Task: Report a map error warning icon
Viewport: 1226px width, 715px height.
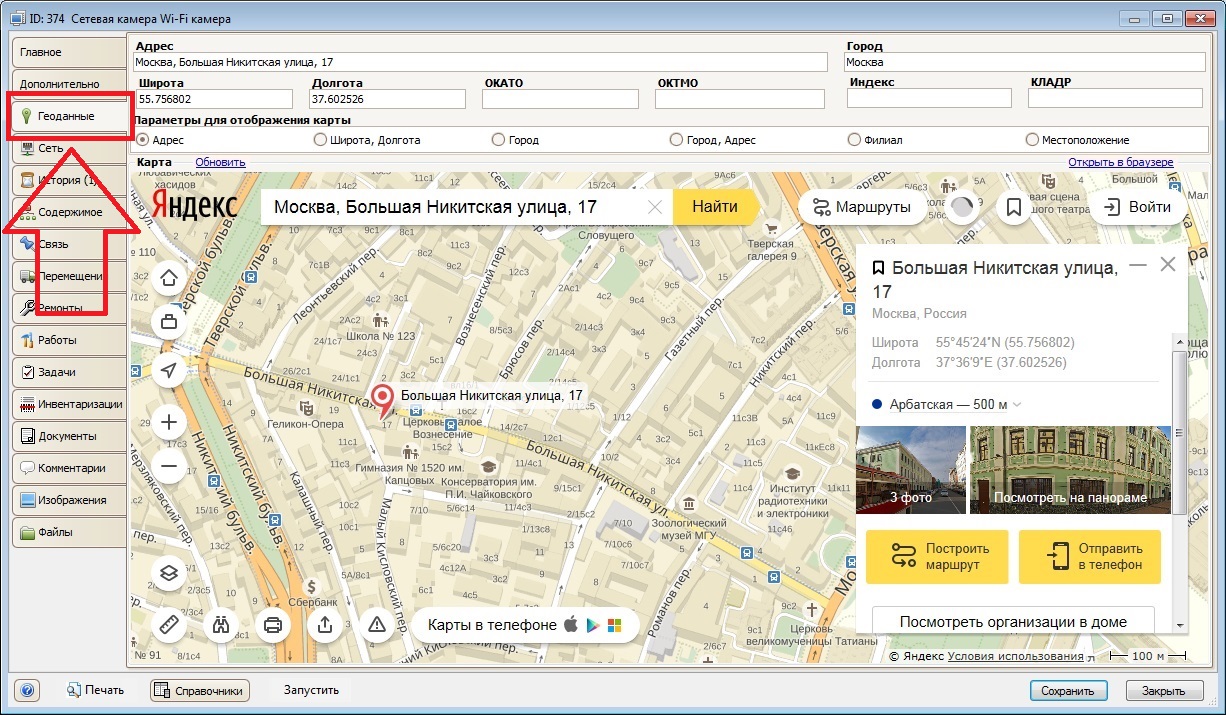Action: [x=376, y=625]
